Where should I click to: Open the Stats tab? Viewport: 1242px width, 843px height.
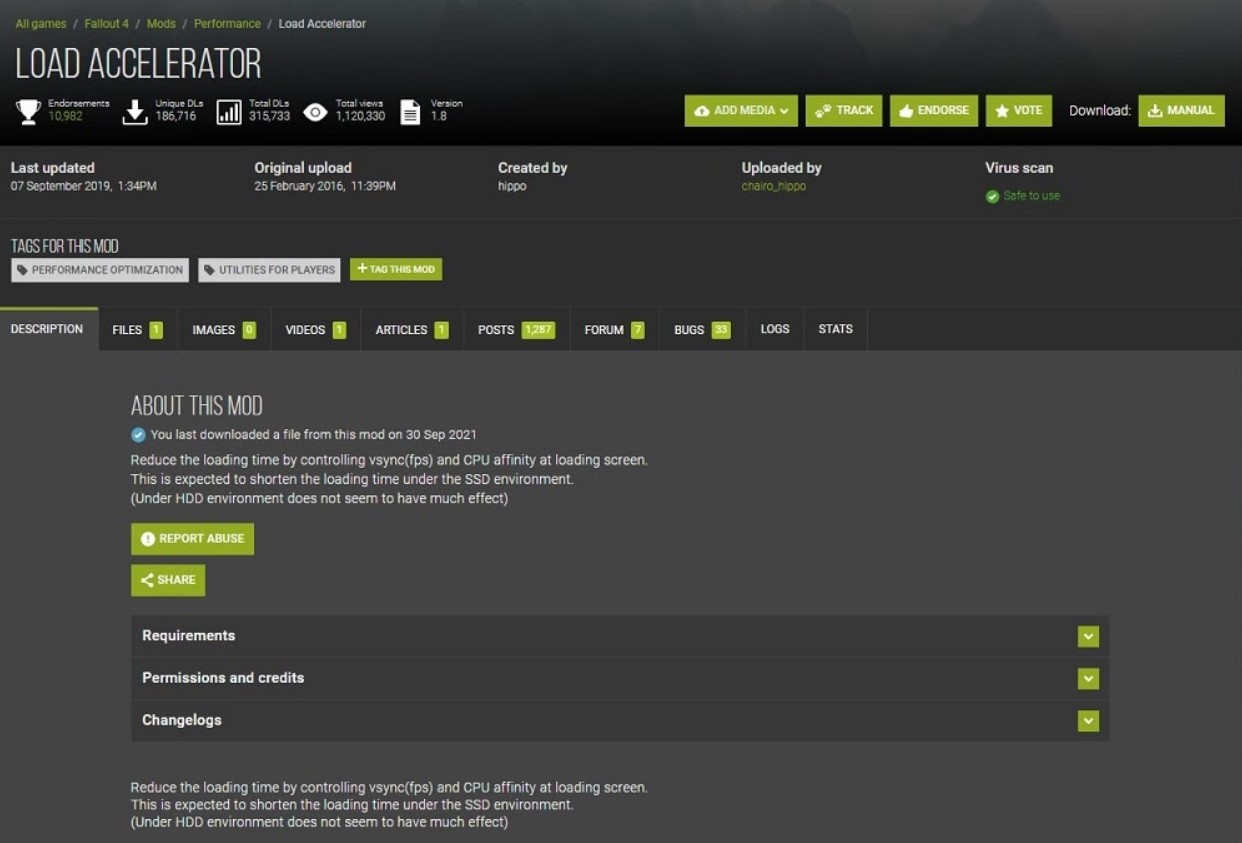836,329
